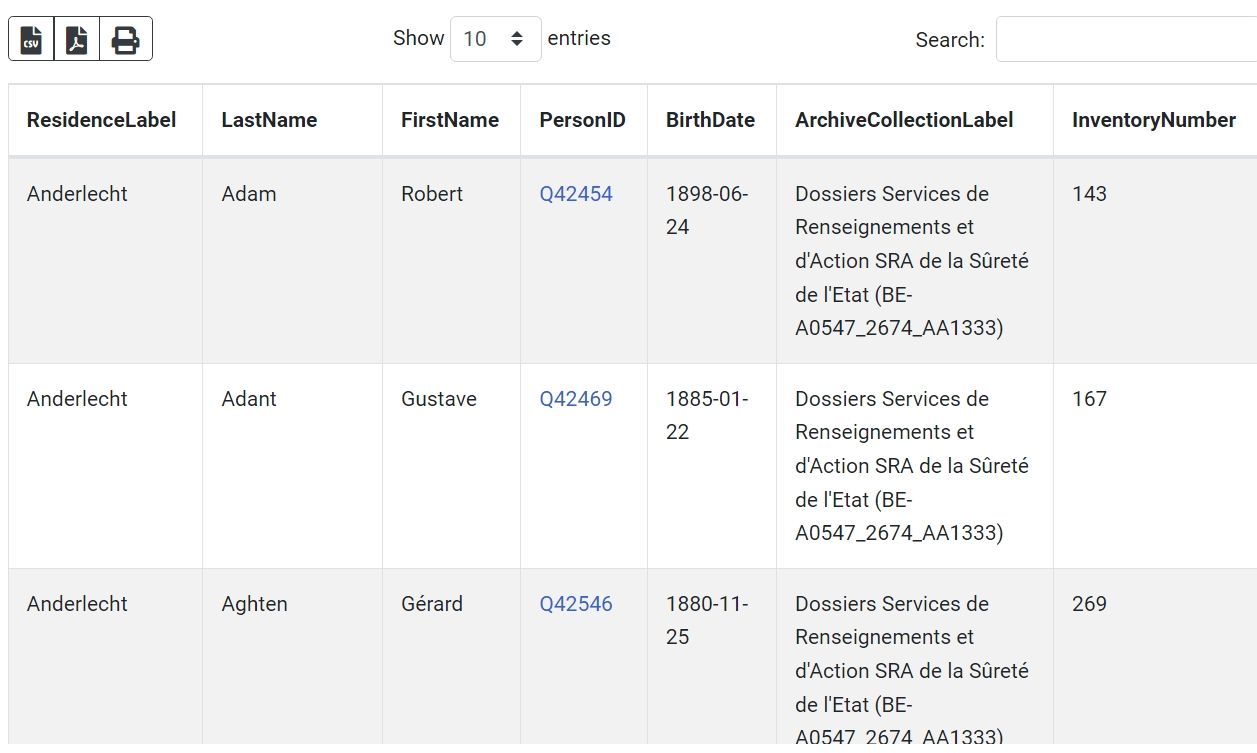The height and width of the screenshot is (753, 1257).
Task: Export the table as CSV
Action: pyautogui.click(x=31, y=39)
